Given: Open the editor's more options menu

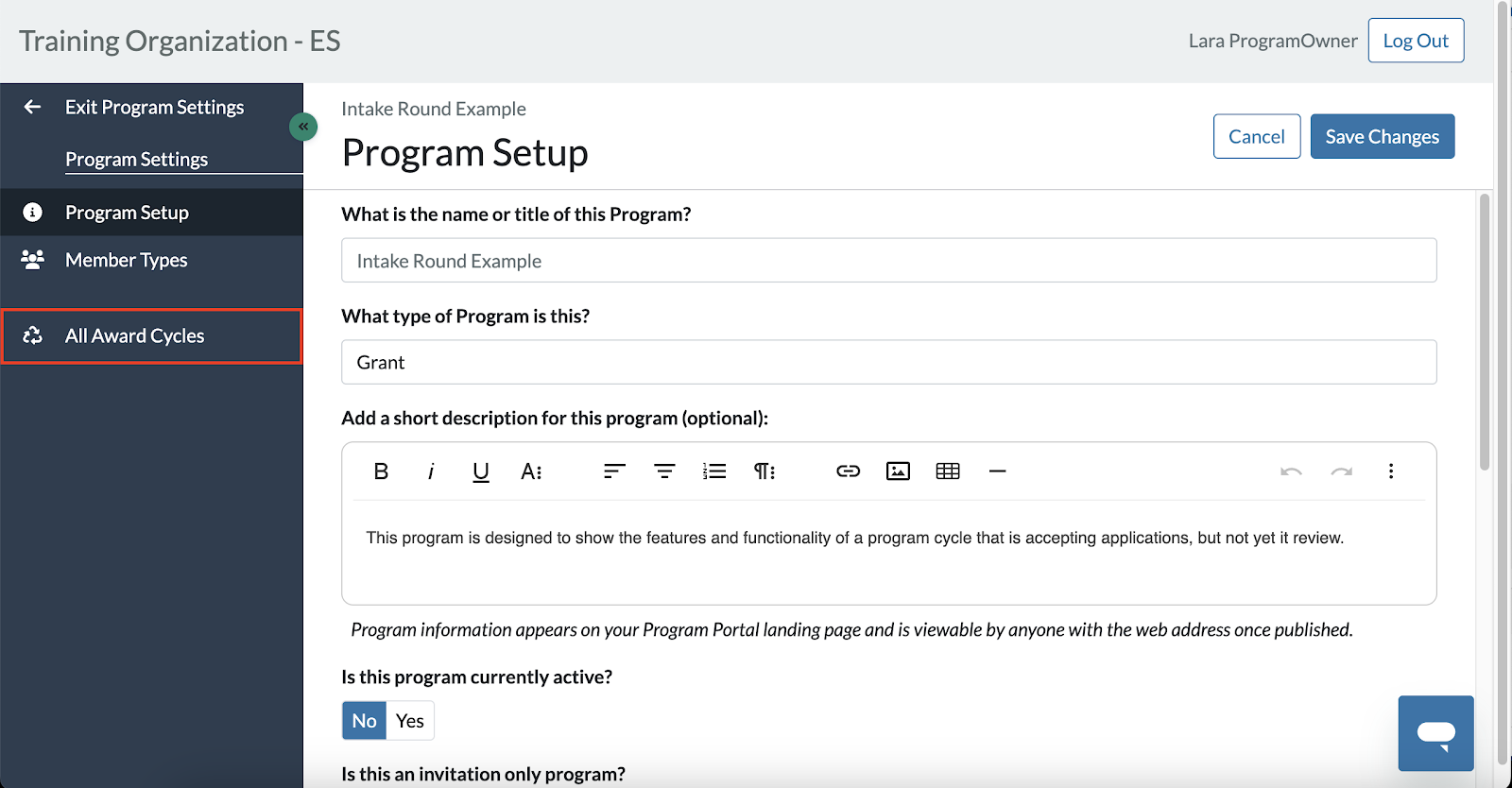Looking at the screenshot, I should click(x=1391, y=471).
